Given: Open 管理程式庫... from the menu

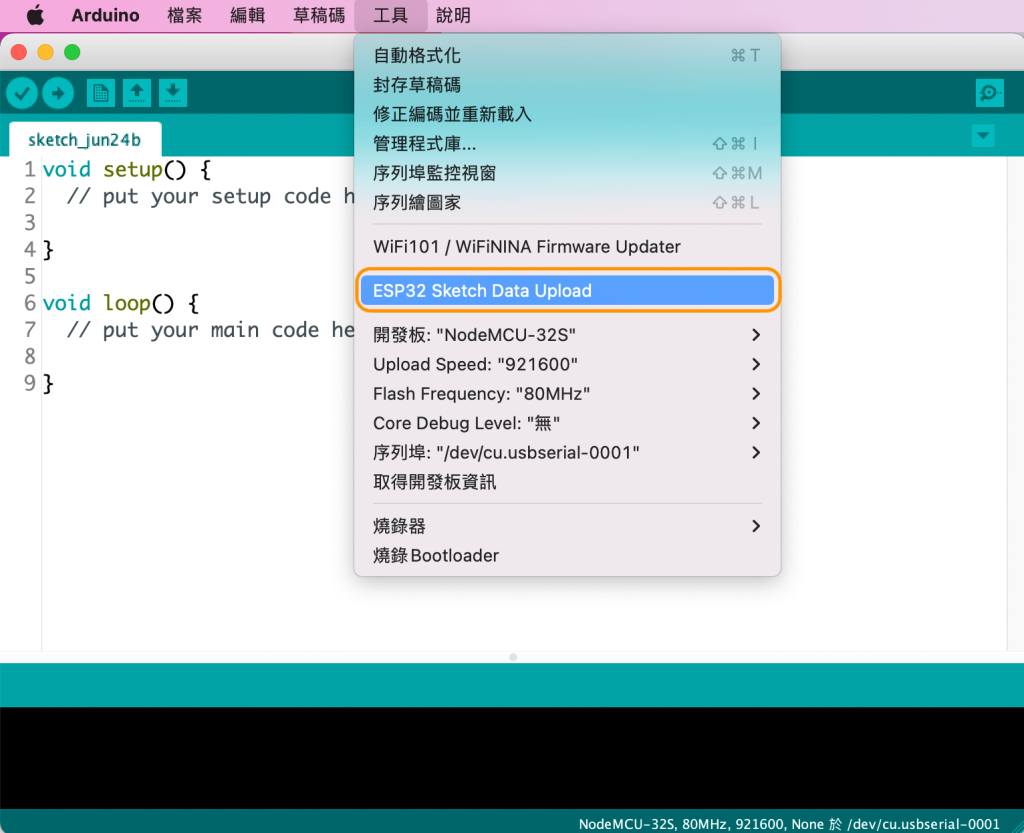Looking at the screenshot, I should click(x=567, y=144).
